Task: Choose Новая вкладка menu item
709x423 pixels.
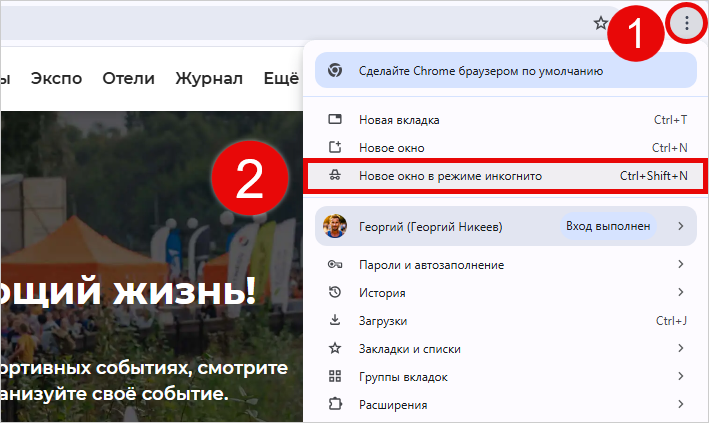Action: click(x=506, y=120)
